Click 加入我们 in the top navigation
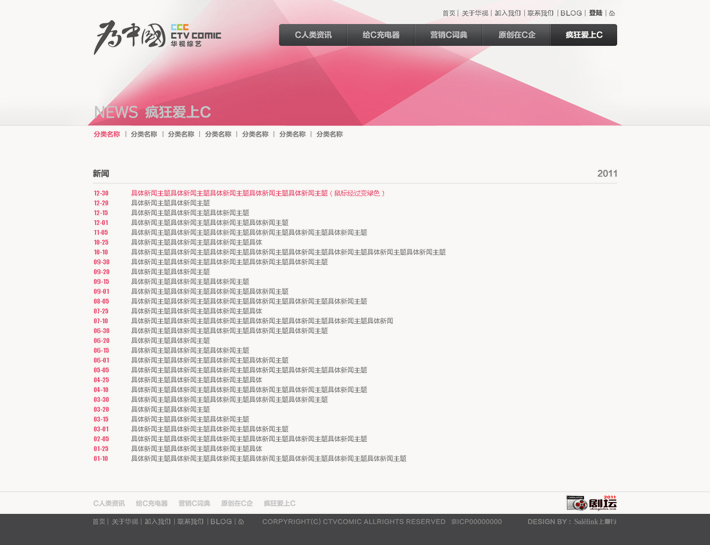 (x=508, y=14)
